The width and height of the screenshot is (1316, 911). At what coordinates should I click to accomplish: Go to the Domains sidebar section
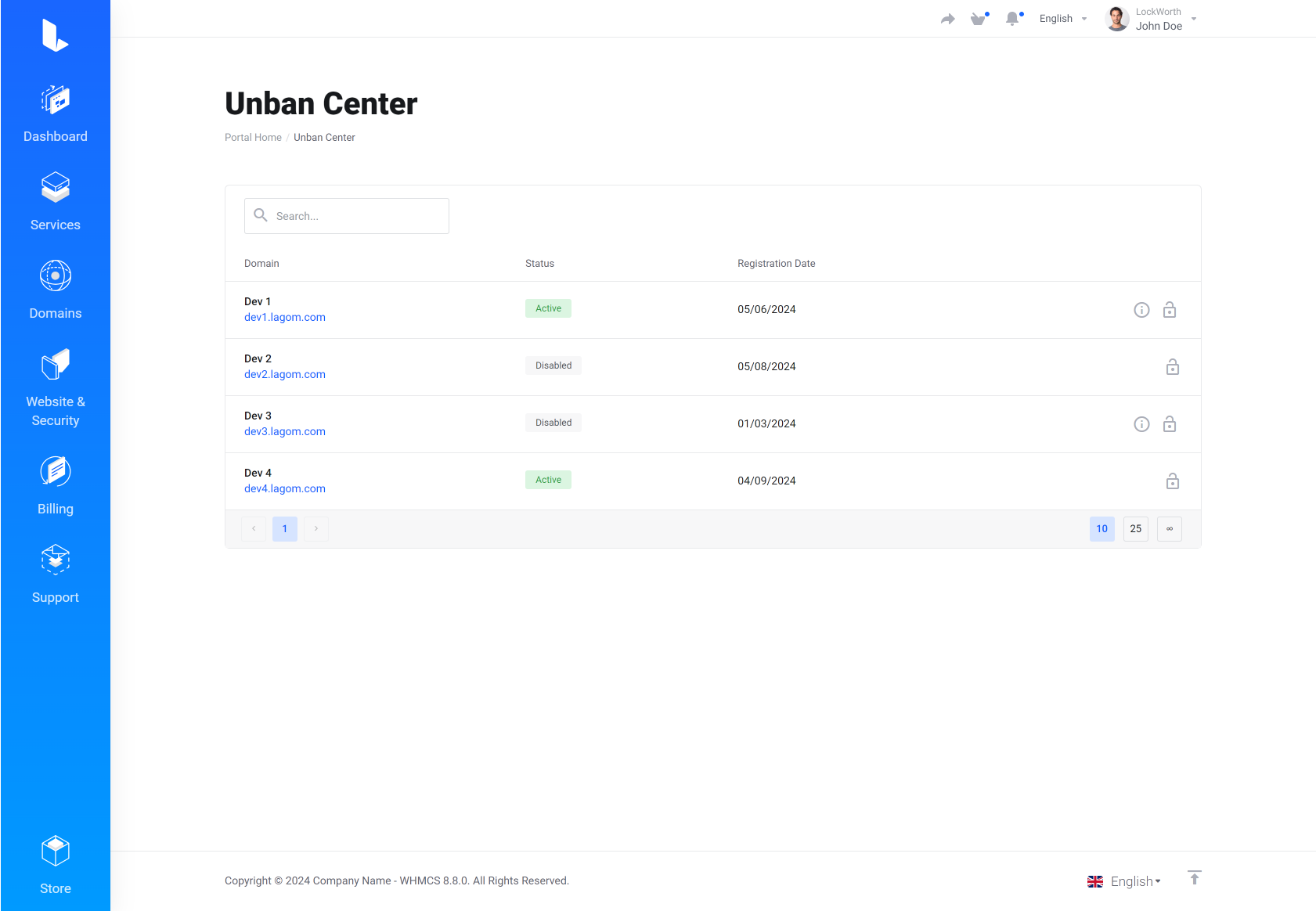click(x=55, y=291)
